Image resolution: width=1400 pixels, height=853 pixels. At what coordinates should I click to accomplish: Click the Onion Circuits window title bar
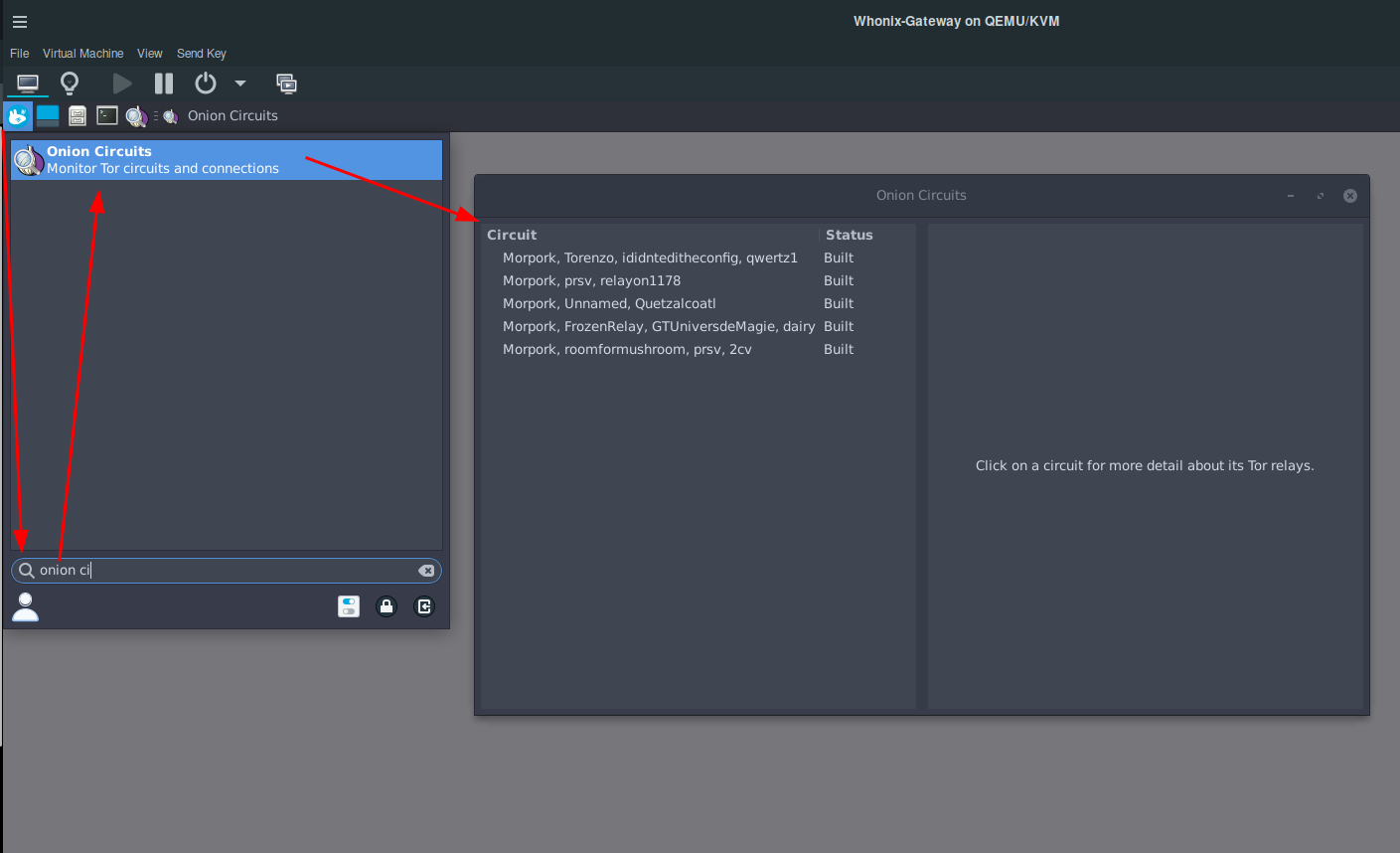coord(921,196)
